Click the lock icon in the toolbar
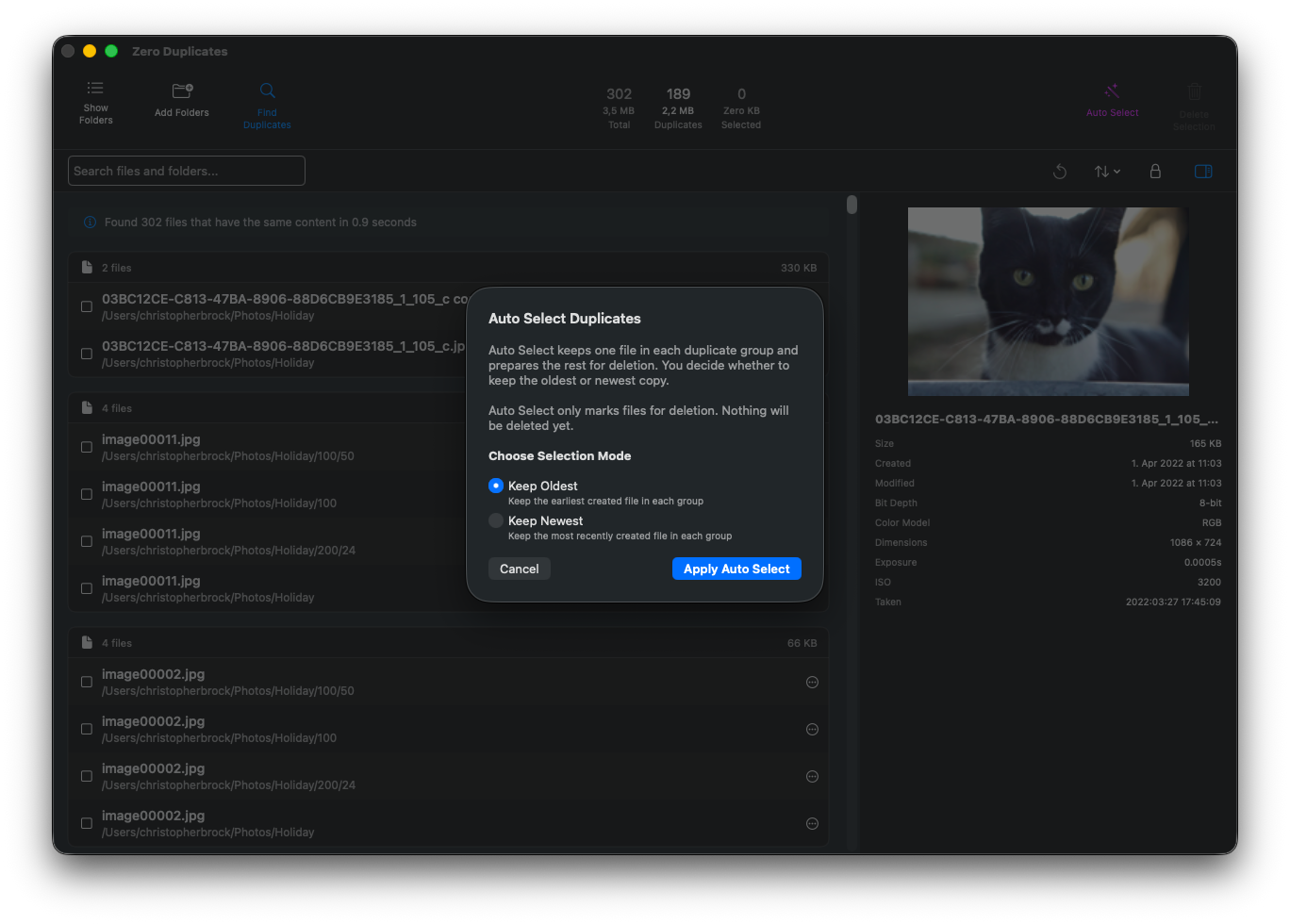1290x924 pixels. point(1155,171)
